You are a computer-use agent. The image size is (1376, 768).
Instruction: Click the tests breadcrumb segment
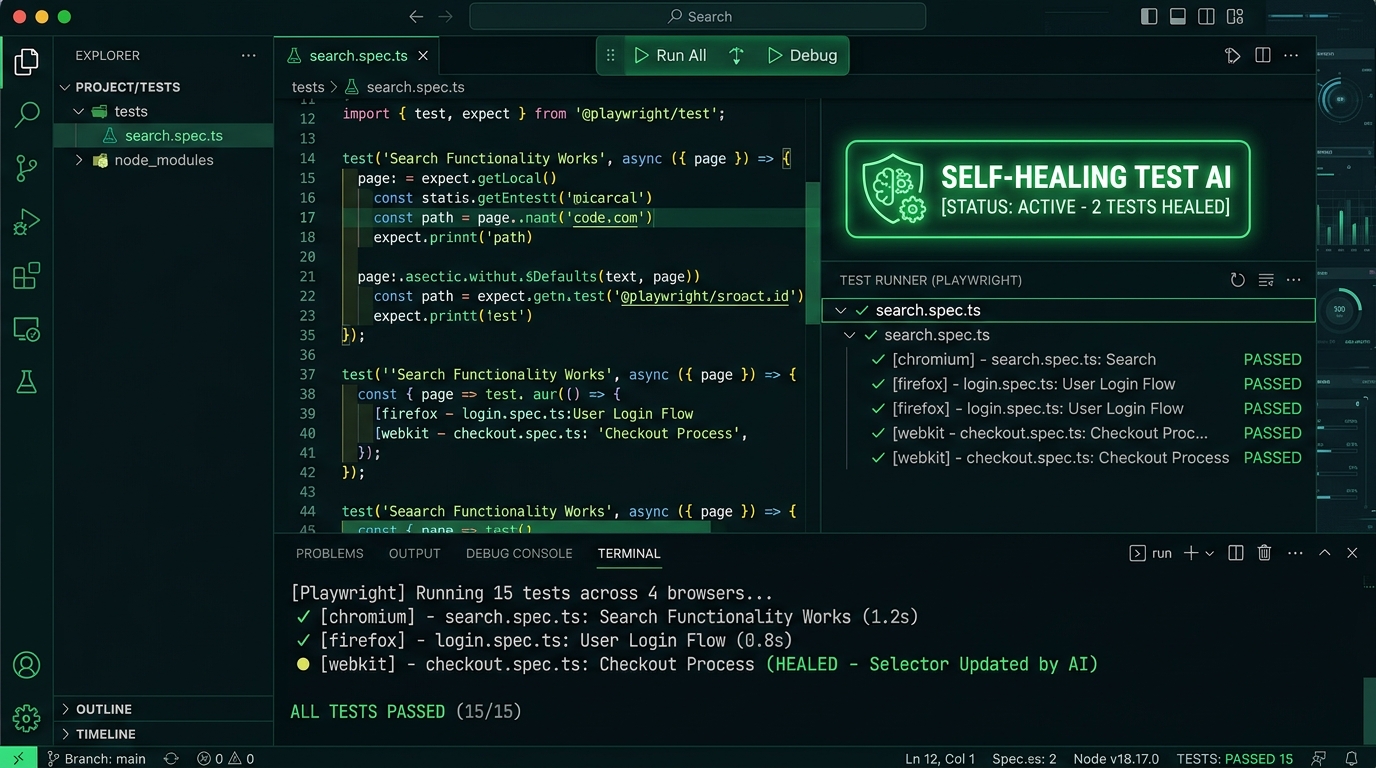point(308,87)
